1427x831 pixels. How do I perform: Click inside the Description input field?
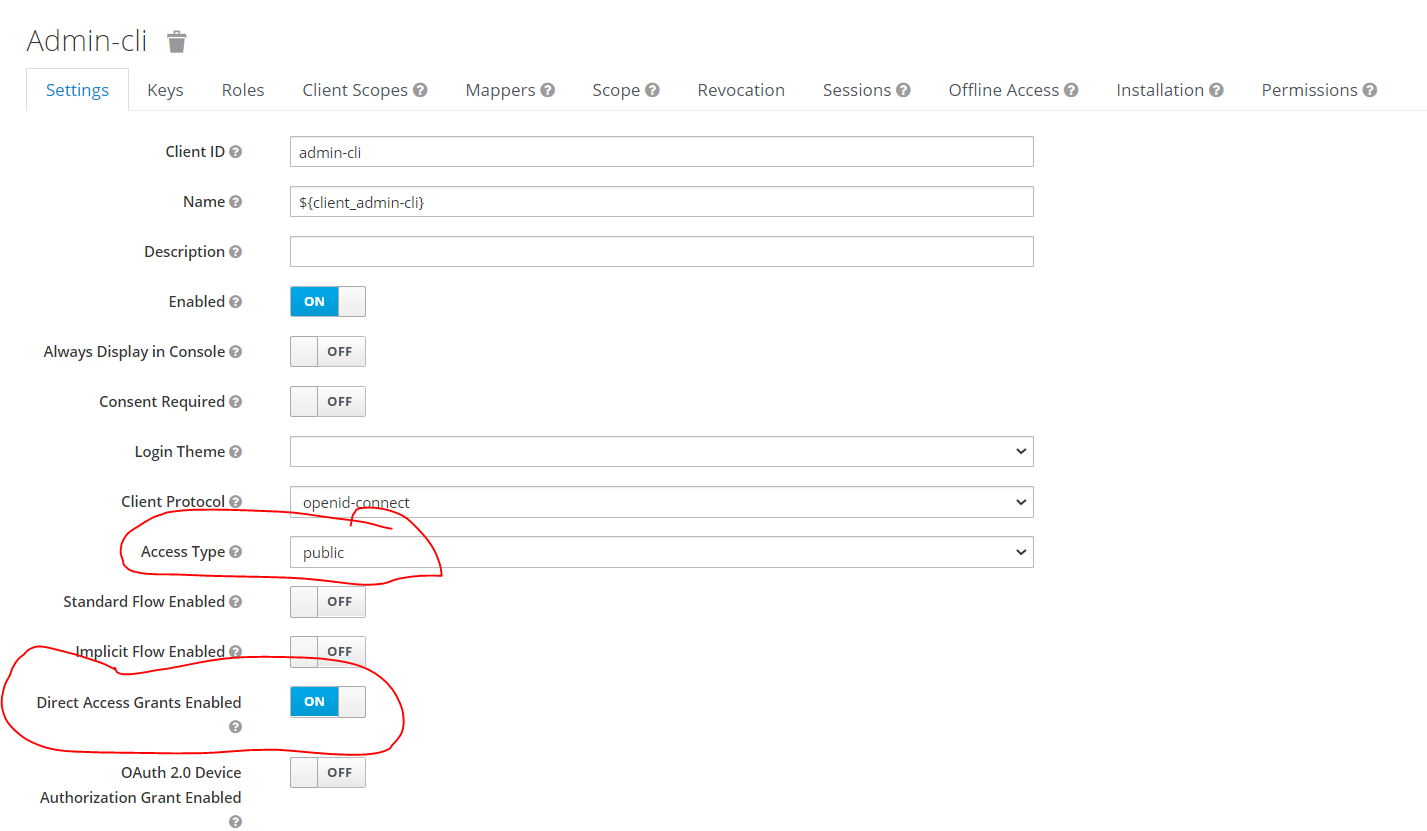click(x=660, y=251)
